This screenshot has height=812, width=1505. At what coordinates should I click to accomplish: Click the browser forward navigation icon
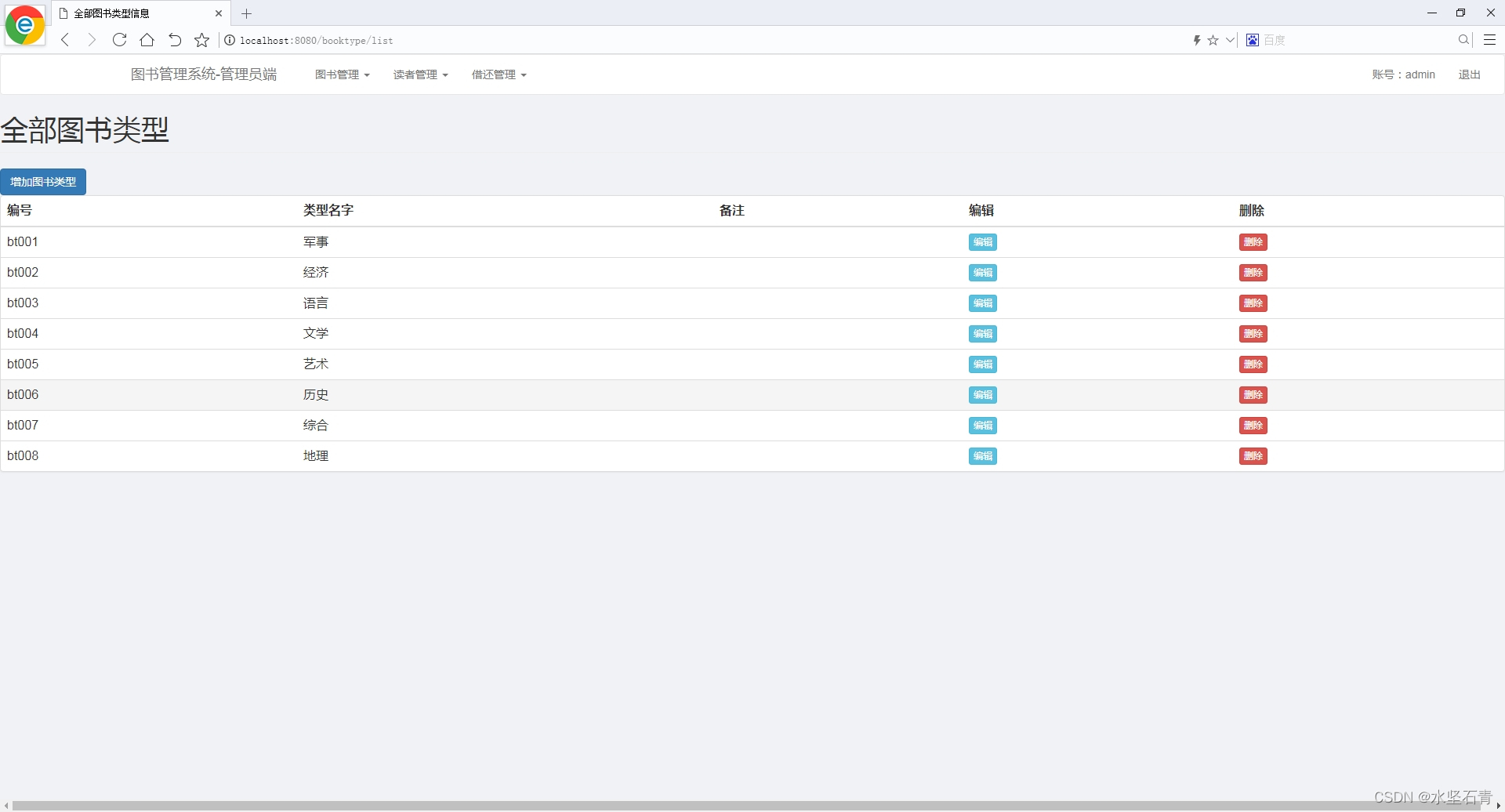click(92, 40)
